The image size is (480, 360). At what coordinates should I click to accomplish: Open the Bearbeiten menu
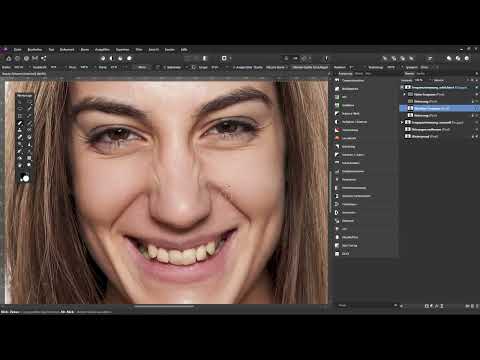point(35,50)
